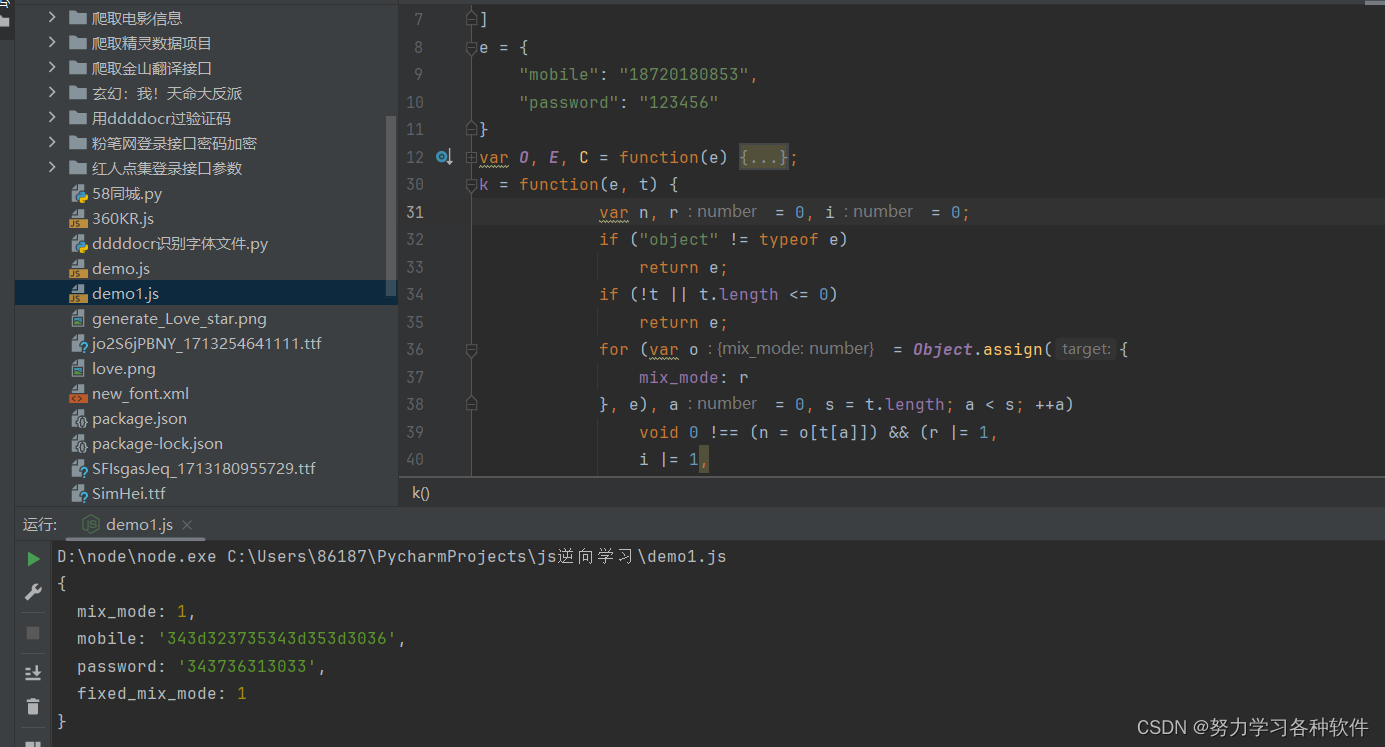The width and height of the screenshot is (1385, 747).
Task: Select file love.png in project tree
Action: 124,368
